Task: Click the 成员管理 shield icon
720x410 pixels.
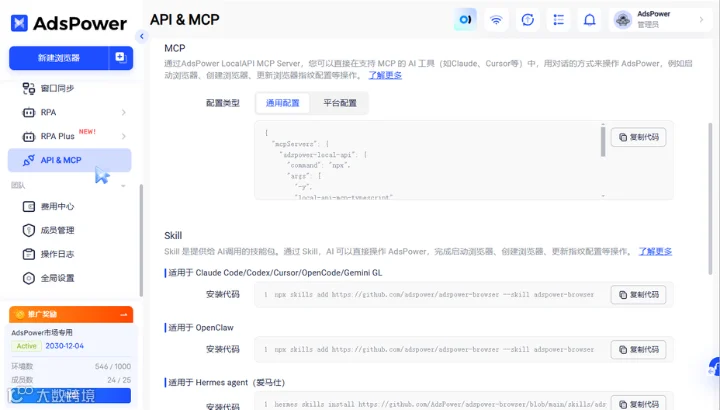Action: click(28, 230)
